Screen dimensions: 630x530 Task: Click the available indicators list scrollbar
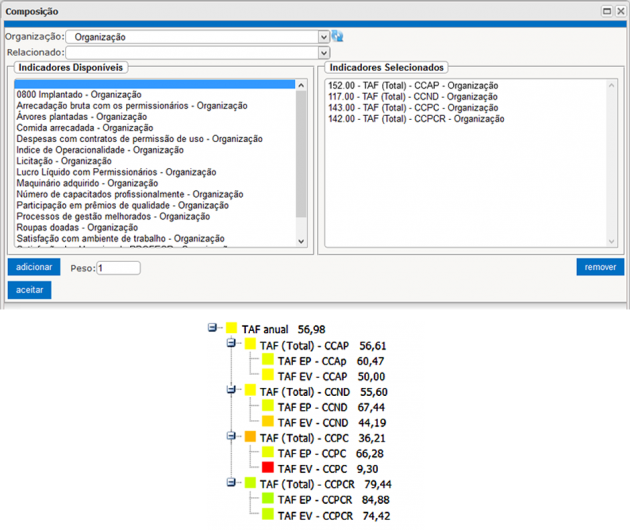pyautogui.click(x=302, y=160)
